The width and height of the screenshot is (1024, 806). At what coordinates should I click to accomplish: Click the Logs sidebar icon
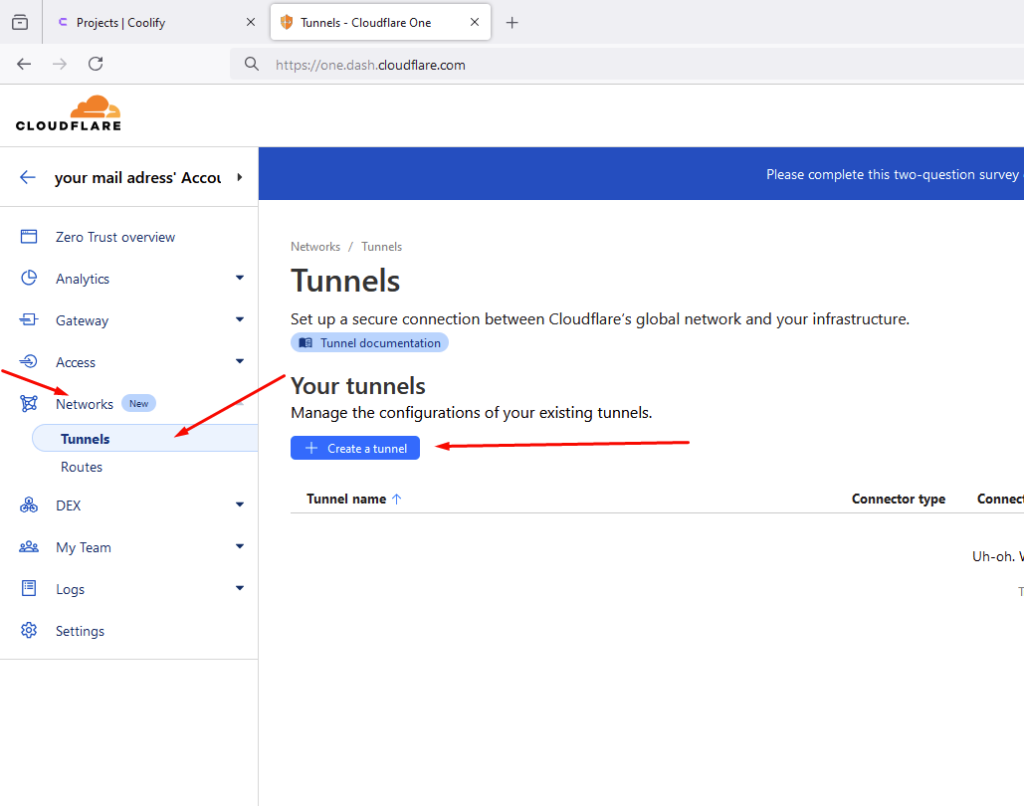pyautogui.click(x=29, y=588)
